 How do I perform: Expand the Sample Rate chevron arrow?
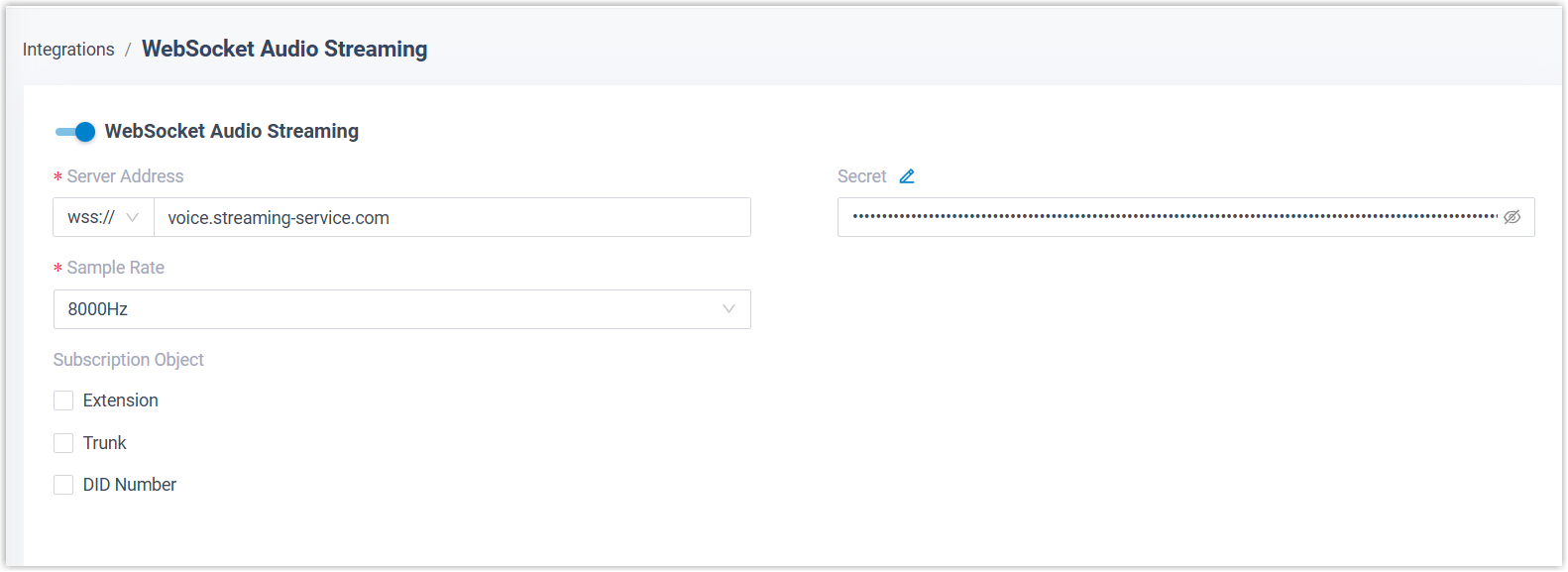coord(728,309)
